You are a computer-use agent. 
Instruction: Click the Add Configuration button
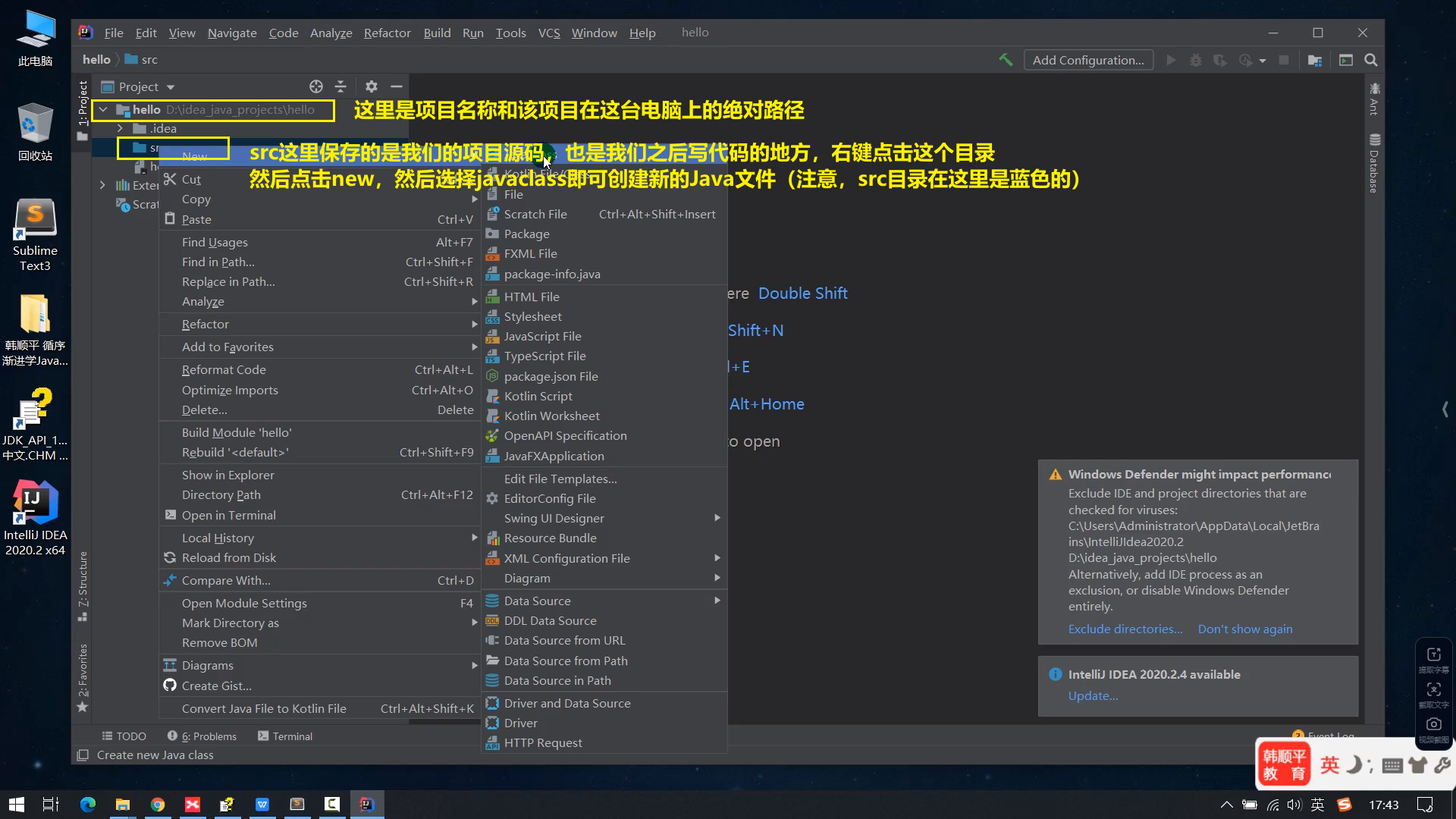pyautogui.click(x=1087, y=60)
